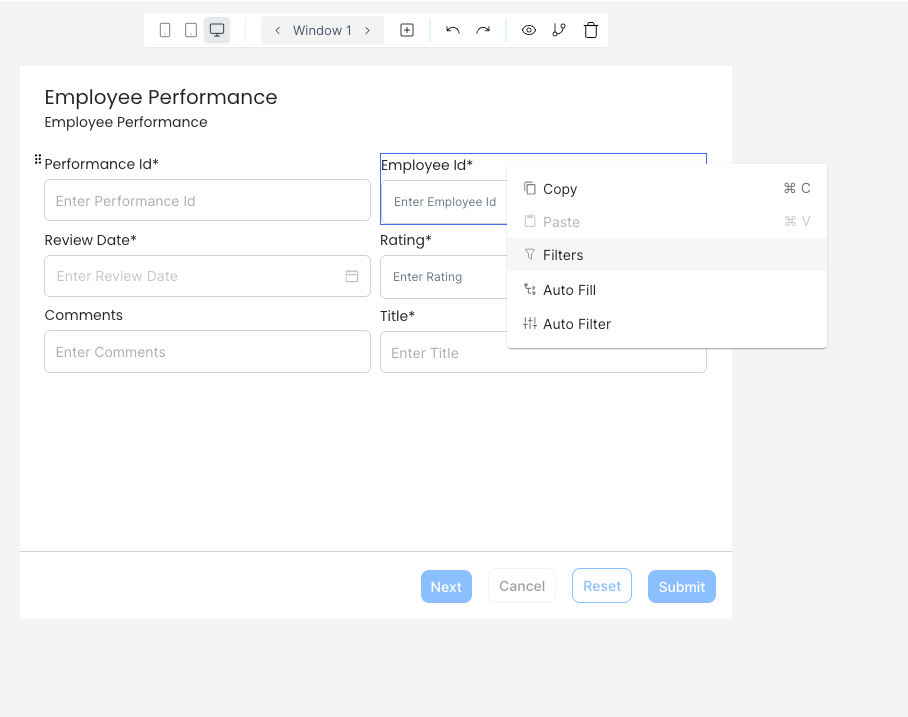This screenshot has width=908, height=717.
Task: Grab the Performance Id drag handle
Action: [x=36, y=158]
